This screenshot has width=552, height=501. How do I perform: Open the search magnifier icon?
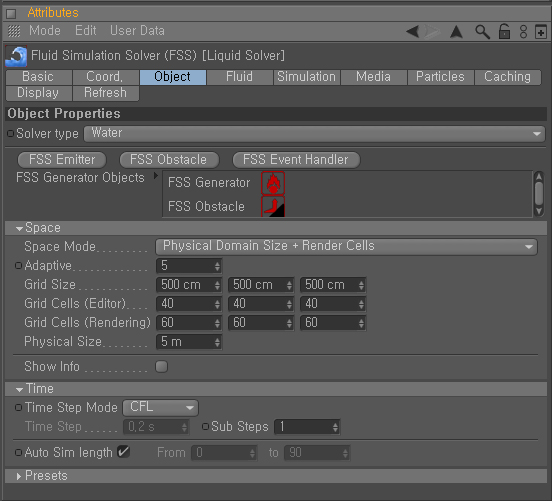click(x=482, y=32)
